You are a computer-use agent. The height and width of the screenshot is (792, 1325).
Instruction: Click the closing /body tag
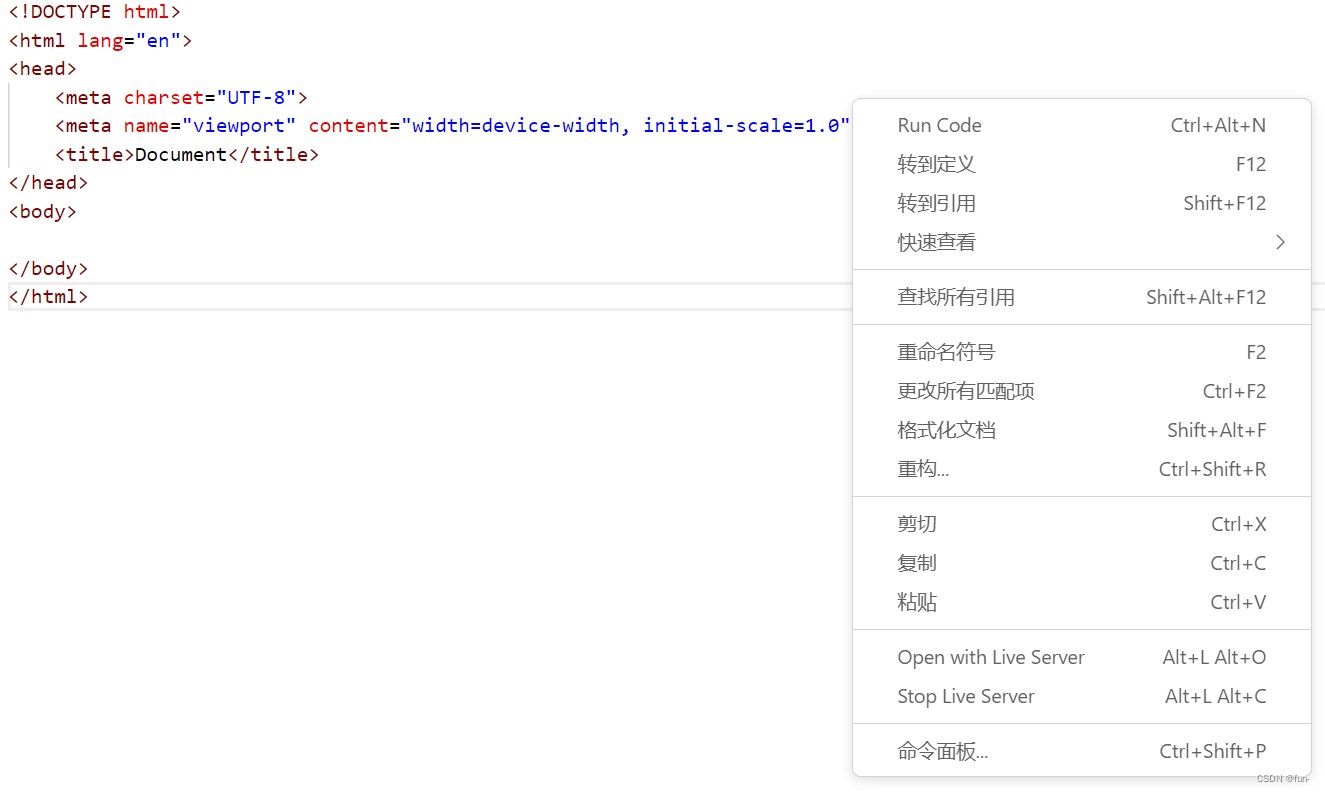point(48,268)
